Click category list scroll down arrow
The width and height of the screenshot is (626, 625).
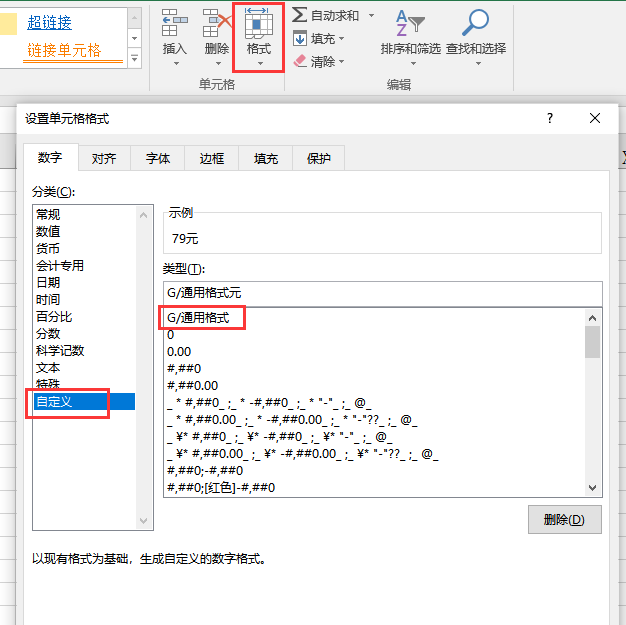(144, 521)
